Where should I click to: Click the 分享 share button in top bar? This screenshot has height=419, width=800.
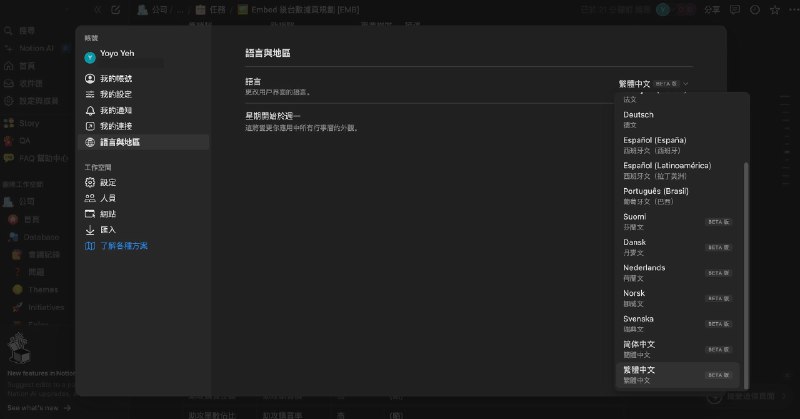tap(712, 10)
